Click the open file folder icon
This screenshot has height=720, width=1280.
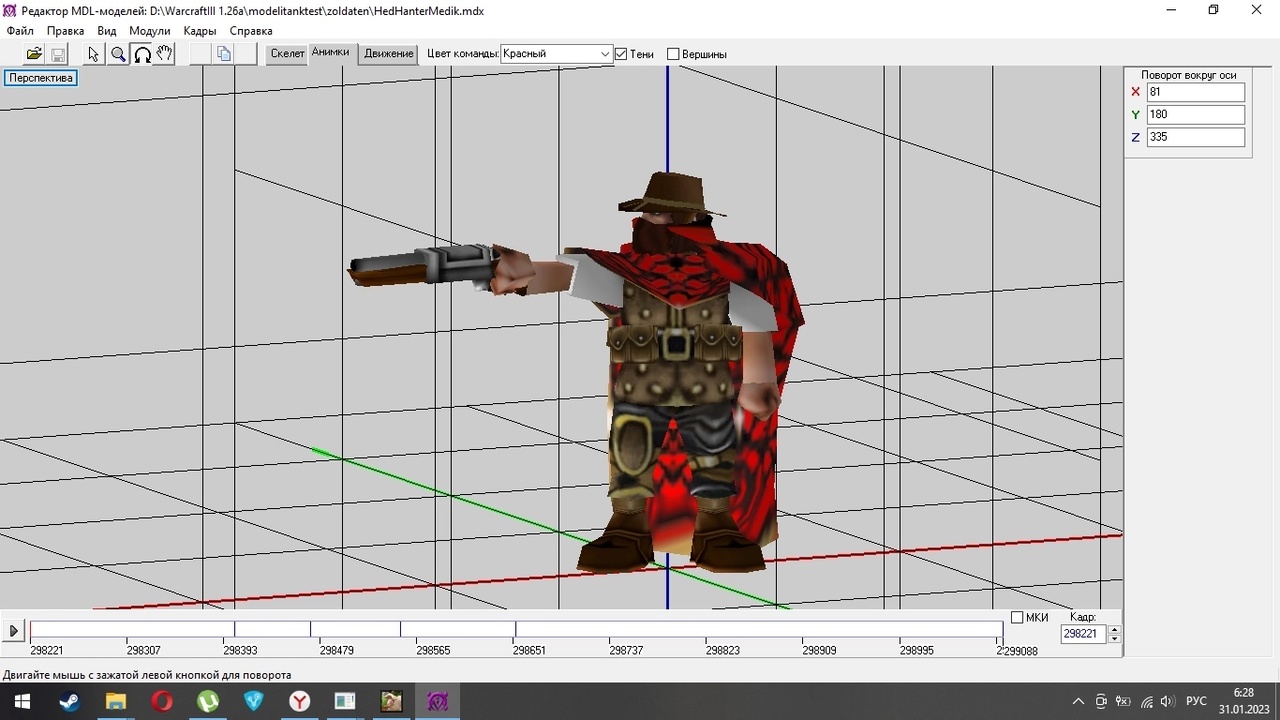34,54
